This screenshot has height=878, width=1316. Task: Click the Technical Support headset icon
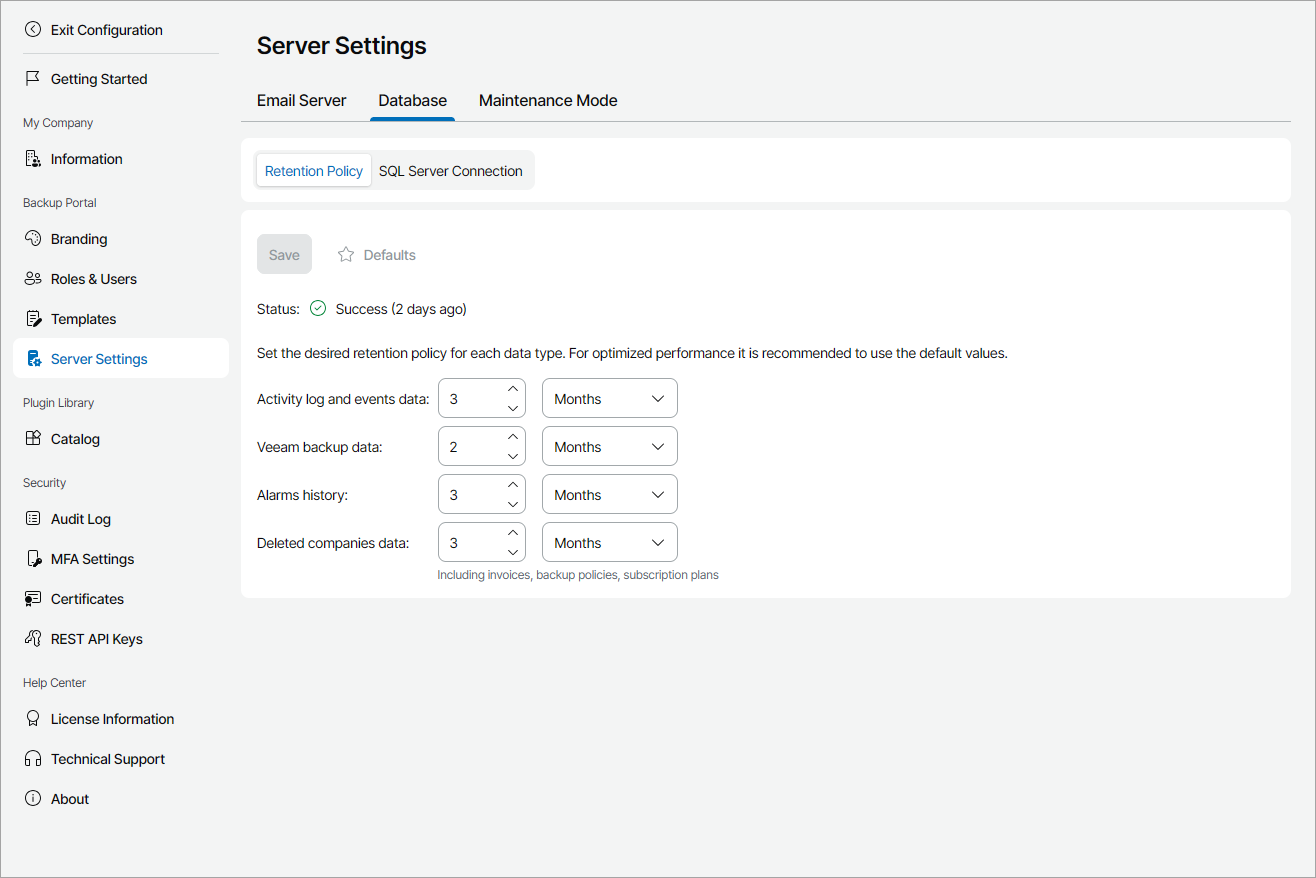[33, 759]
